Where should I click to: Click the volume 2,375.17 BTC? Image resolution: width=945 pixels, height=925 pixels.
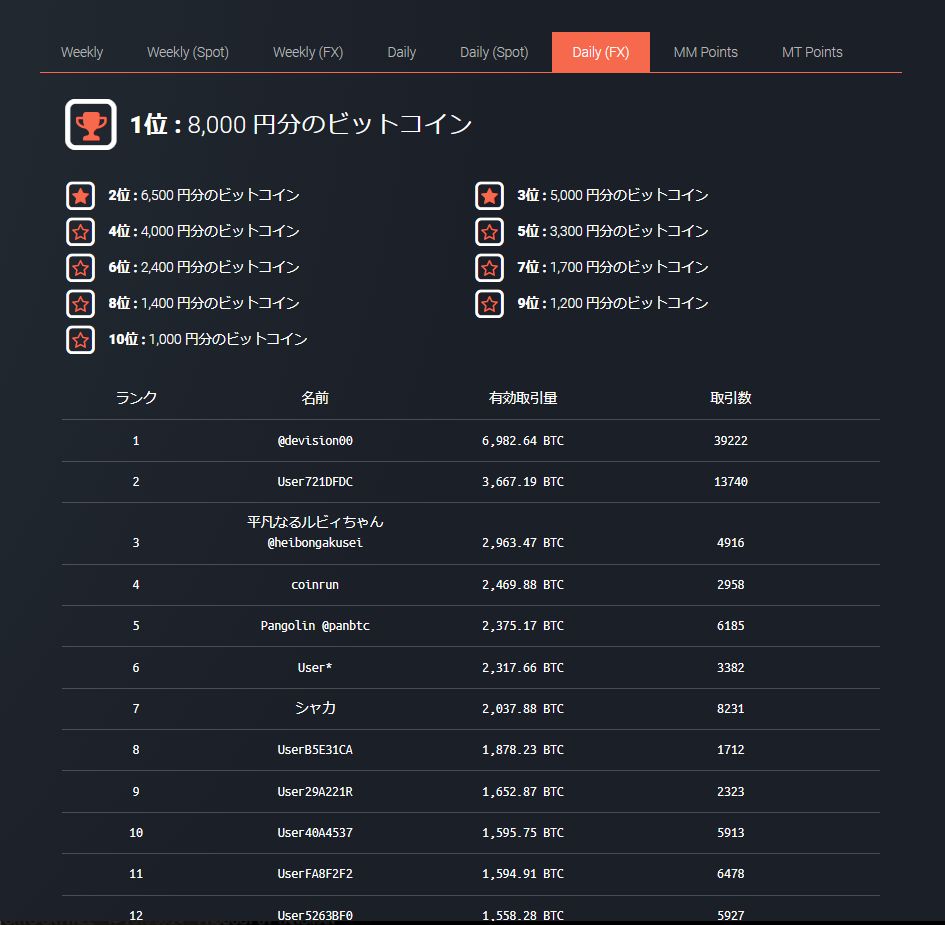[523, 626]
